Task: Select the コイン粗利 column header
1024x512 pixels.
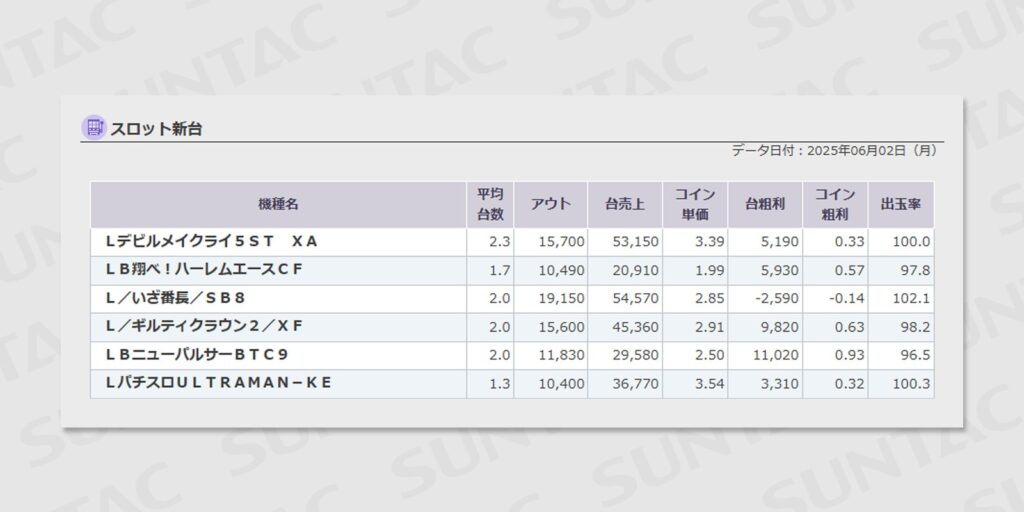Action: click(x=835, y=204)
